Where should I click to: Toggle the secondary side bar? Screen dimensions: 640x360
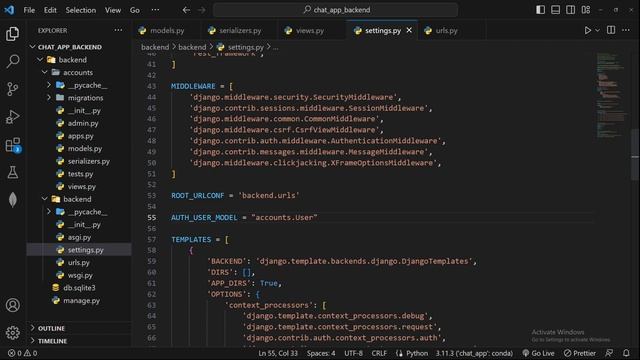click(x=571, y=10)
